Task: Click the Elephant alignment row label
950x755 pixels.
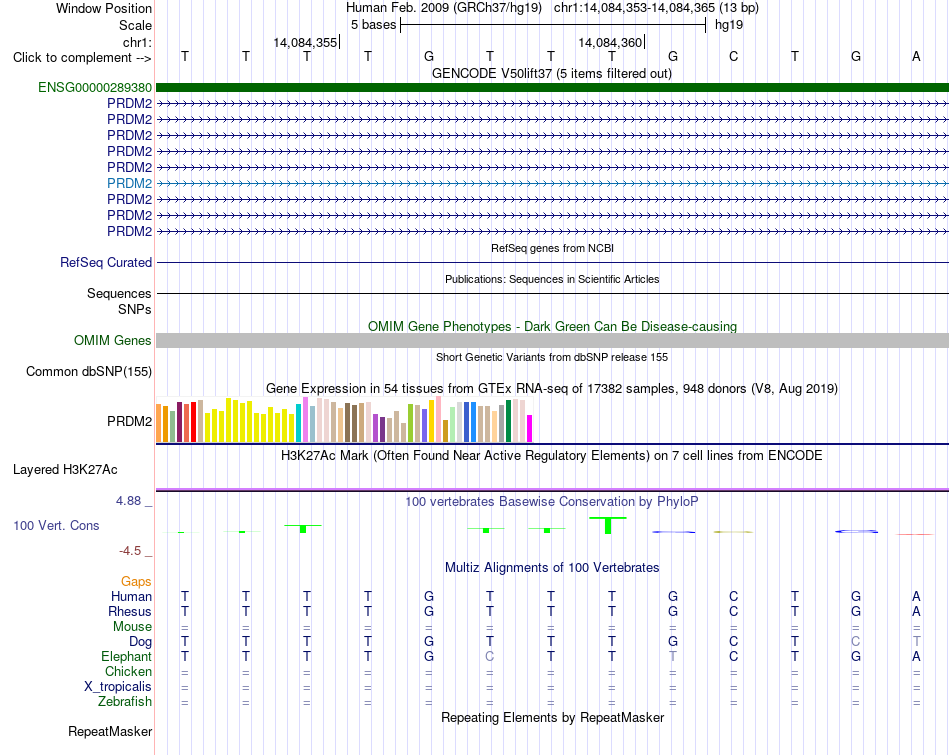Action: pyautogui.click(x=126, y=656)
